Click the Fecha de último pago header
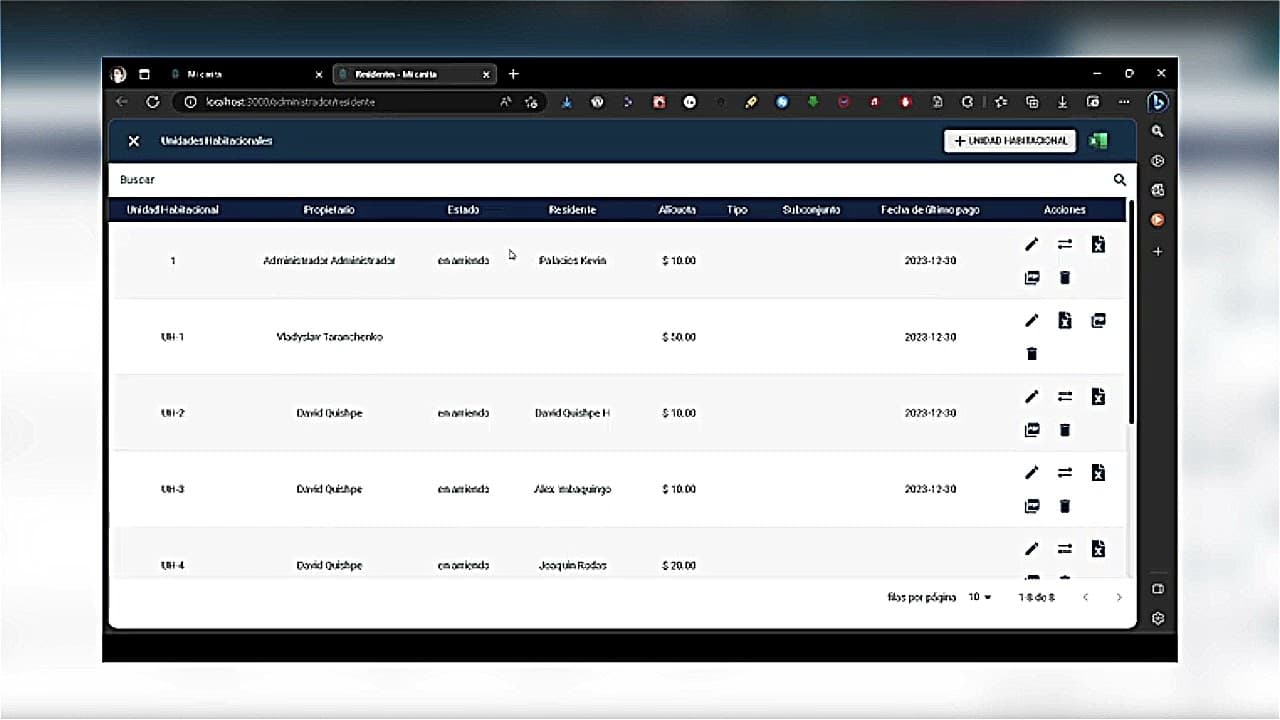1280x720 pixels. (x=930, y=210)
